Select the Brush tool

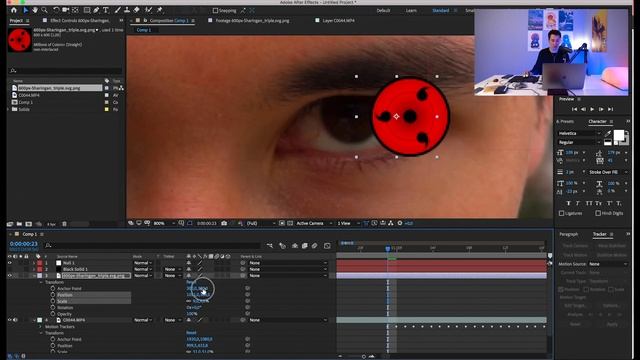click(x=118, y=10)
